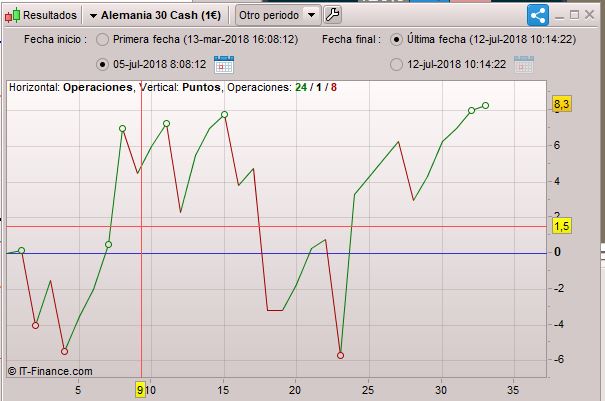605x401 pixels.
Task: Select 12-jul-2018 end date radio
Action: pyautogui.click(x=396, y=64)
